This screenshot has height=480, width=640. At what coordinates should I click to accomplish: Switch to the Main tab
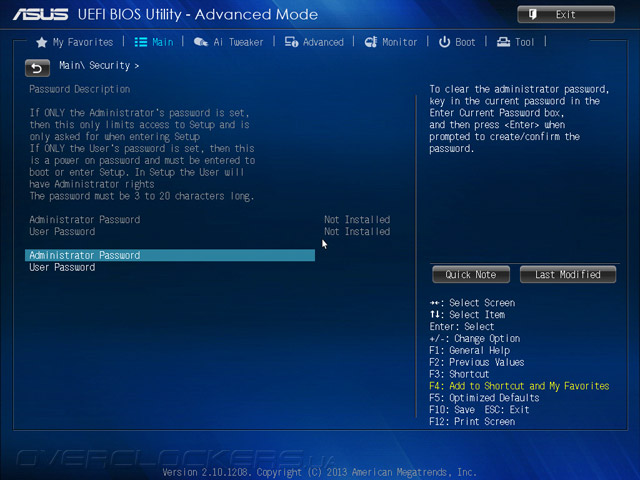click(154, 42)
